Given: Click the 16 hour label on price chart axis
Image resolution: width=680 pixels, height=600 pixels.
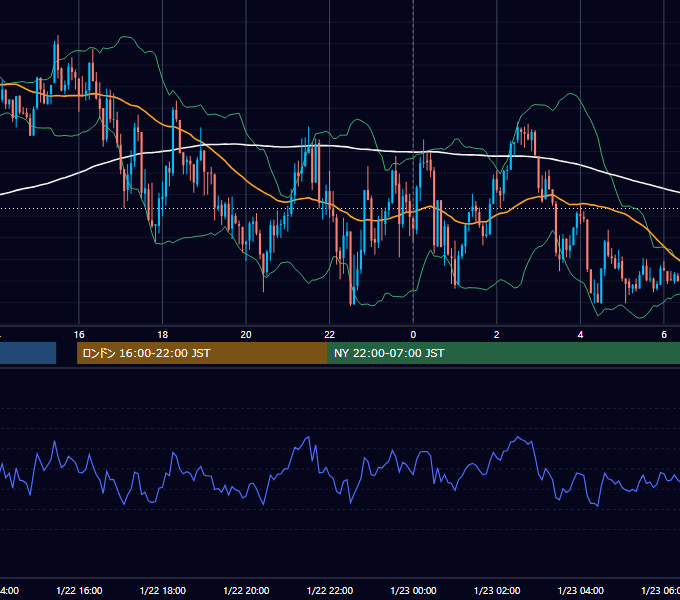Looking at the screenshot, I should [x=79, y=334].
